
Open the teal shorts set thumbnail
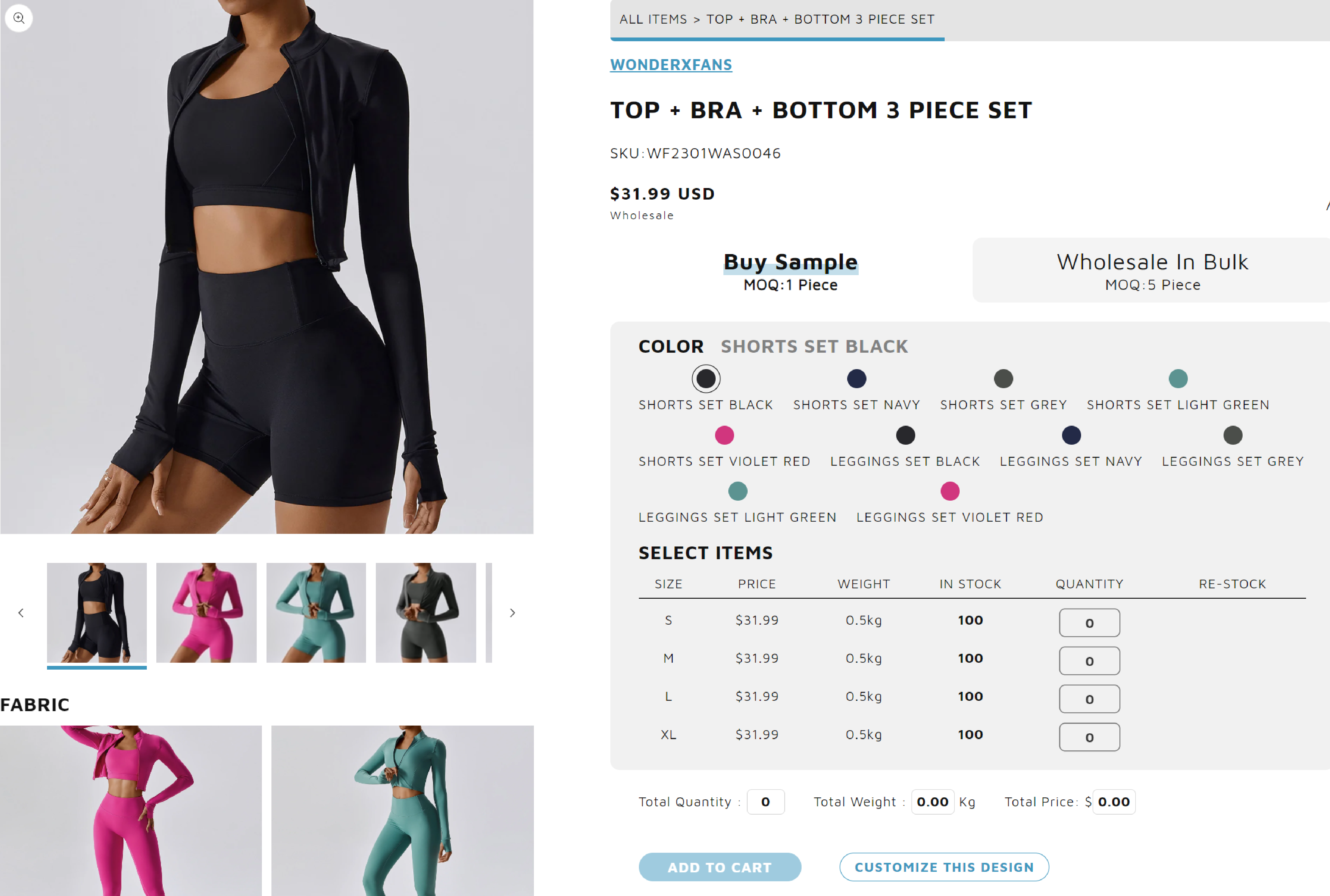pos(316,613)
